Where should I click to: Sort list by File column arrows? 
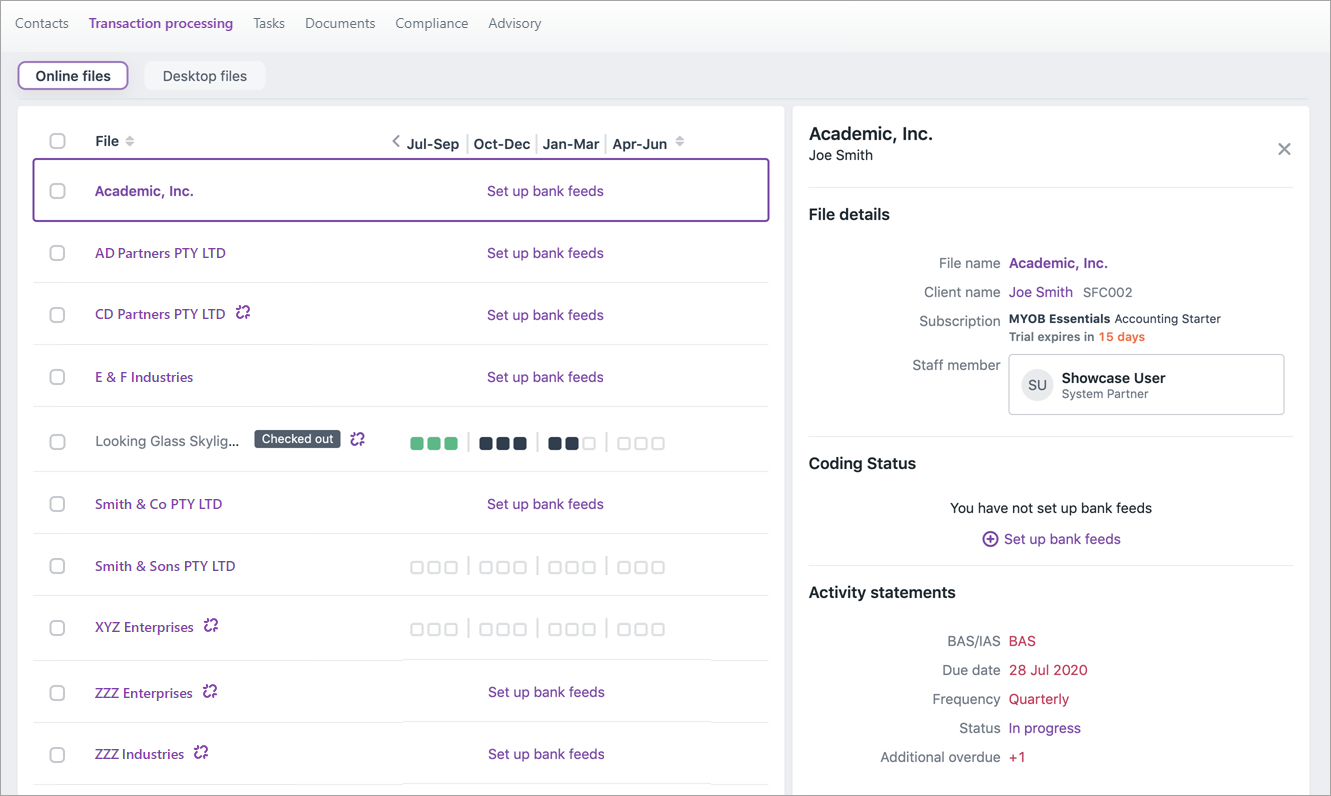(130, 141)
